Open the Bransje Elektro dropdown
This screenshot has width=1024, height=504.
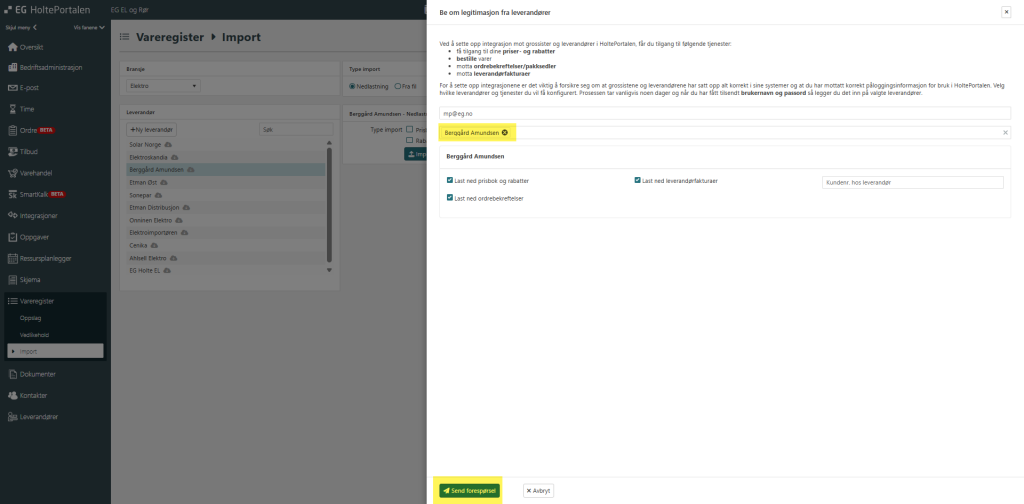pos(164,86)
